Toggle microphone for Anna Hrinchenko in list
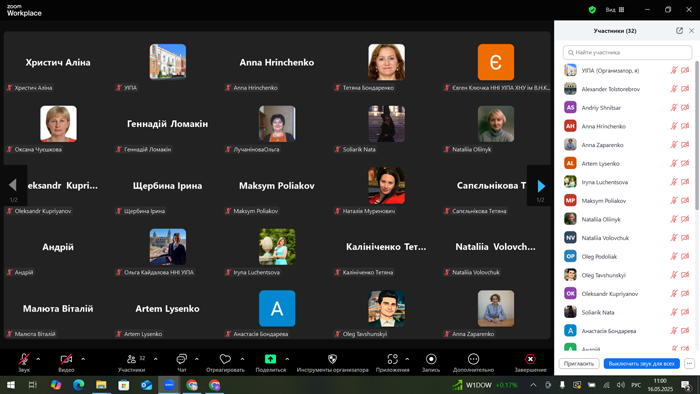This screenshot has width=700, height=394. pos(674,126)
